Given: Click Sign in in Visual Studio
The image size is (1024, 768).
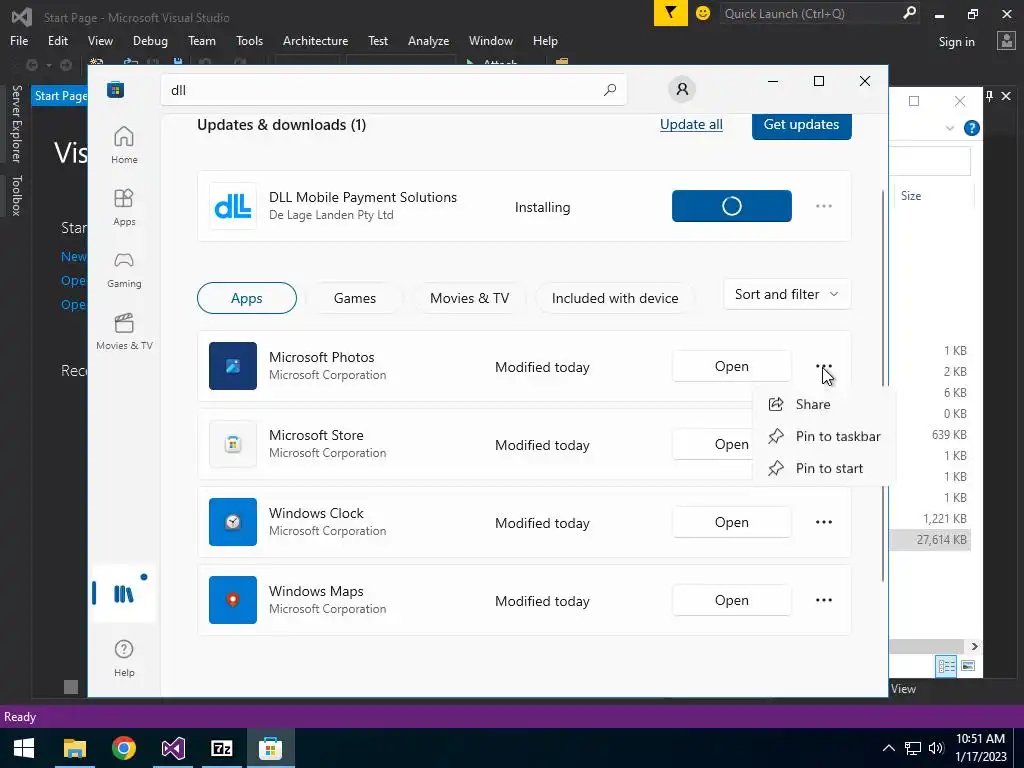Looking at the screenshot, I should point(956,41).
